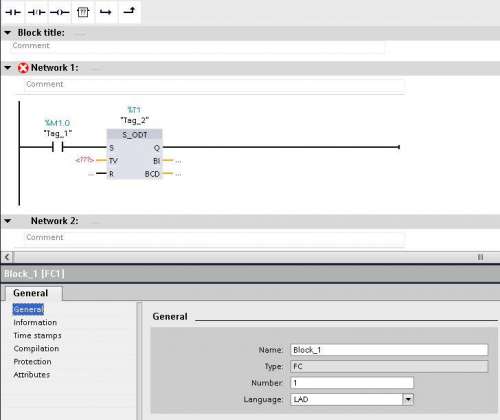Open the Compilation entry
The height and width of the screenshot is (420, 500).
[36, 348]
